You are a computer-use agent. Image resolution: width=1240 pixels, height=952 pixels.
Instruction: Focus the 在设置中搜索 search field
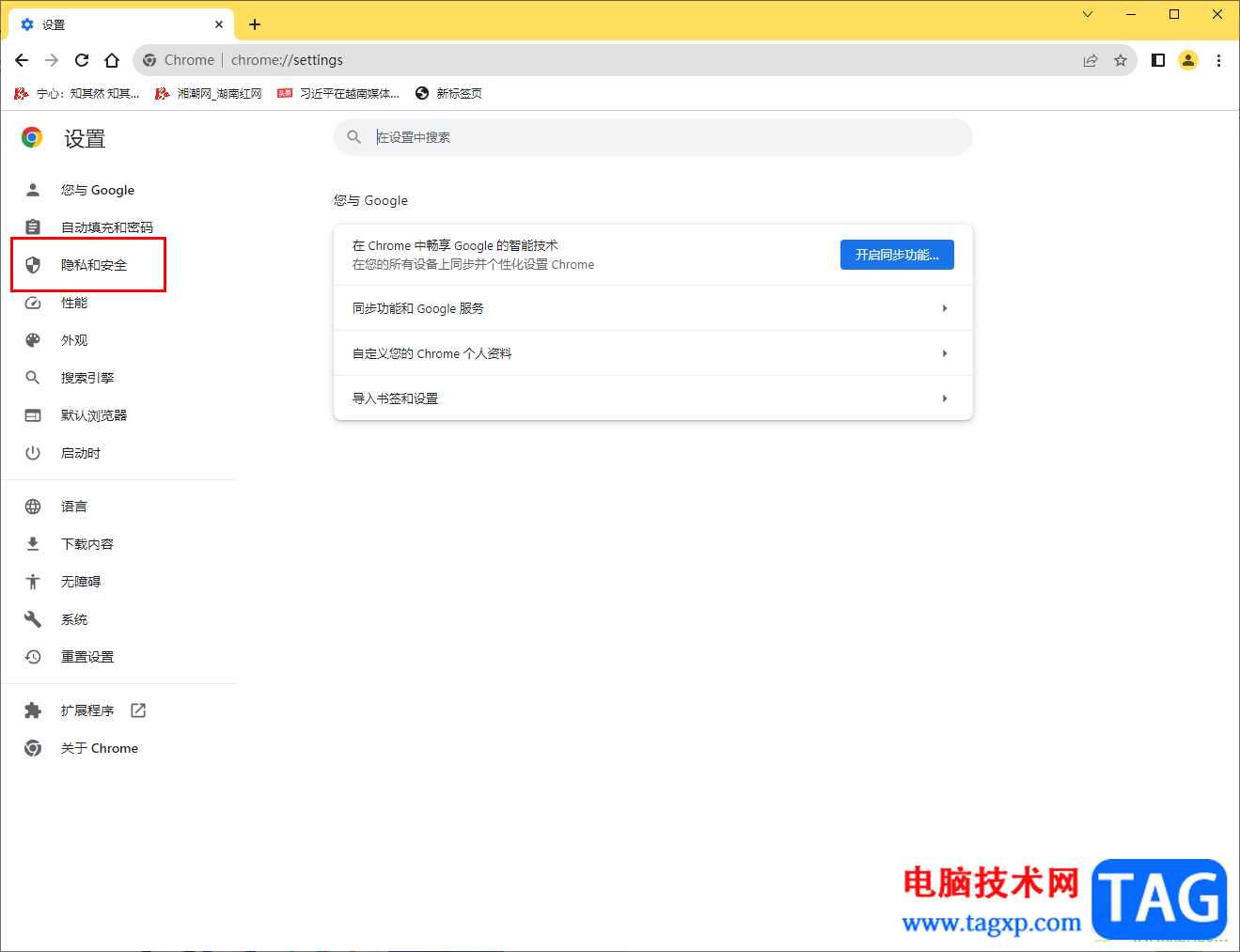(x=653, y=137)
